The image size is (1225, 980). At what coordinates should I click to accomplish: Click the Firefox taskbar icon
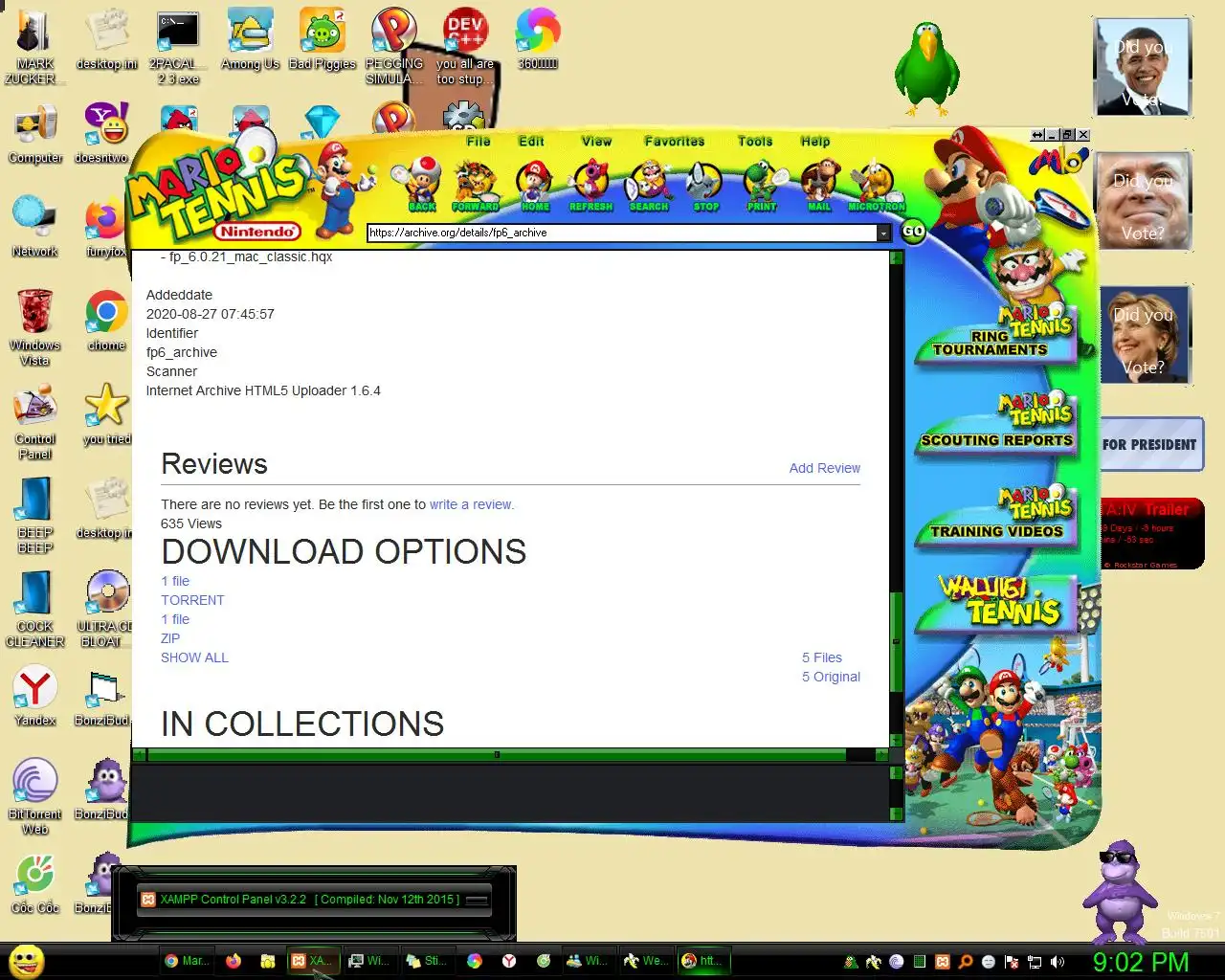pos(233,961)
